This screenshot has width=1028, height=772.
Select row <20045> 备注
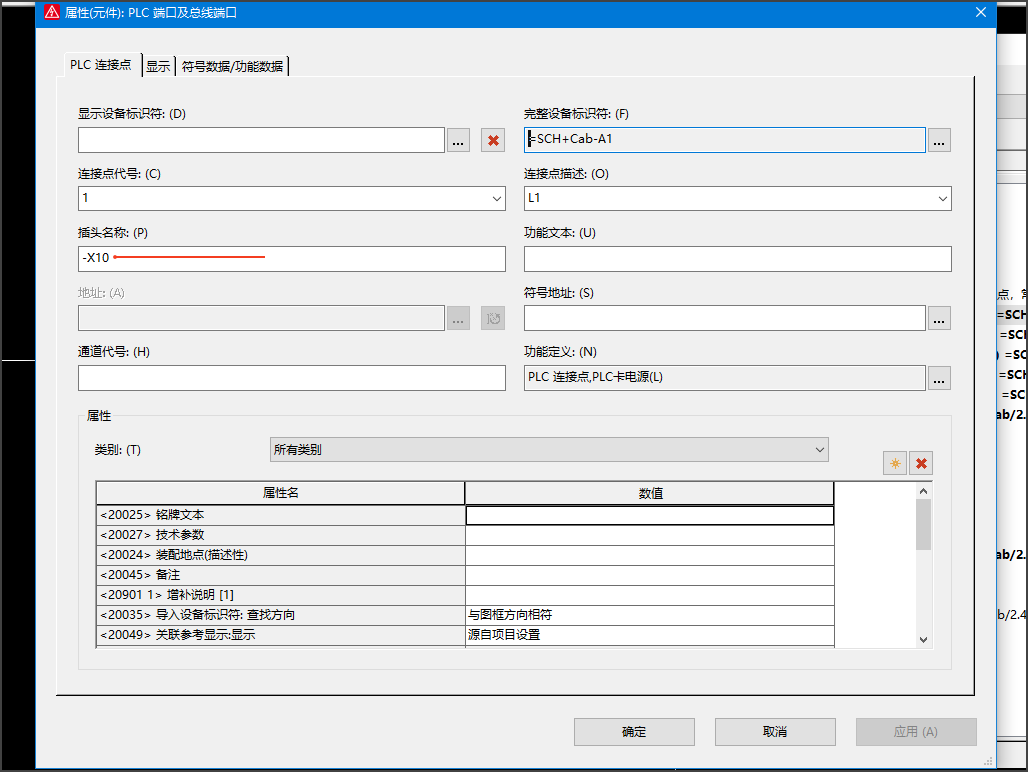click(x=281, y=575)
